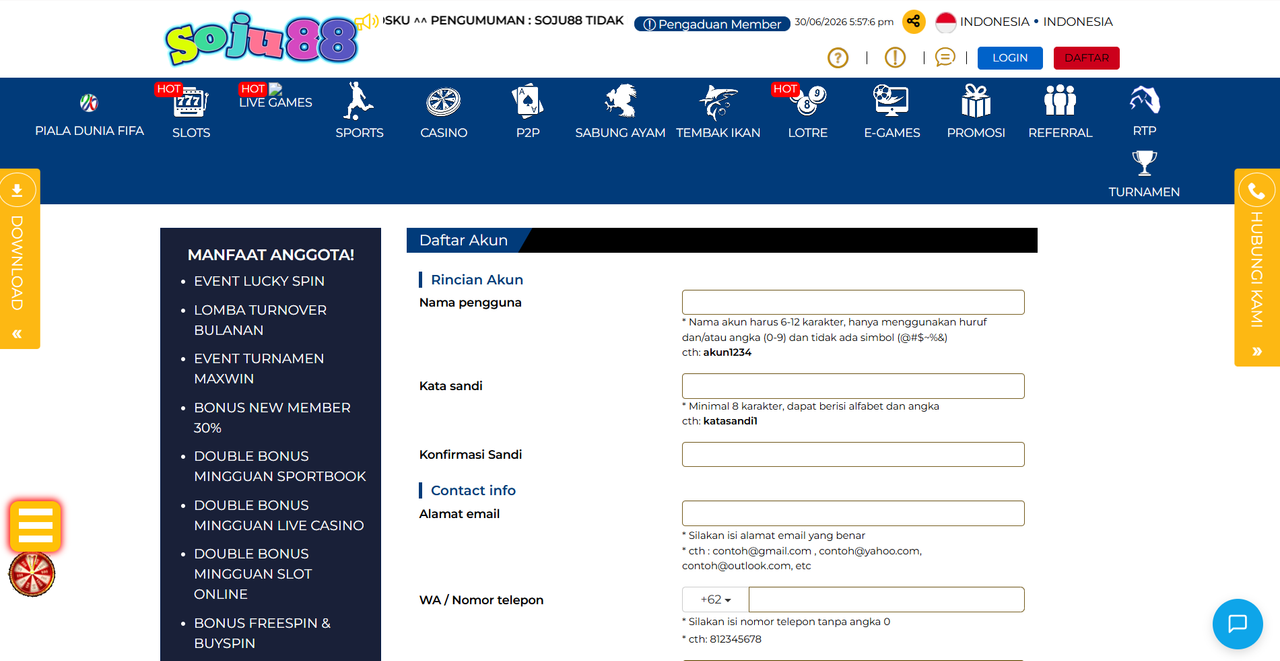
Task: Click the Contact info section heading
Action: tap(473, 490)
